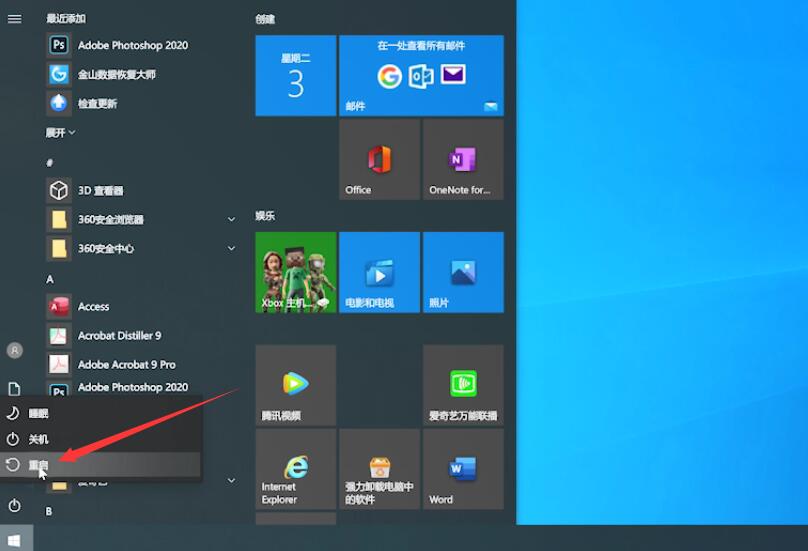This screenshot has height=551, width=808.
Task: Select 重启 restart in power menu
Action: 100,465
